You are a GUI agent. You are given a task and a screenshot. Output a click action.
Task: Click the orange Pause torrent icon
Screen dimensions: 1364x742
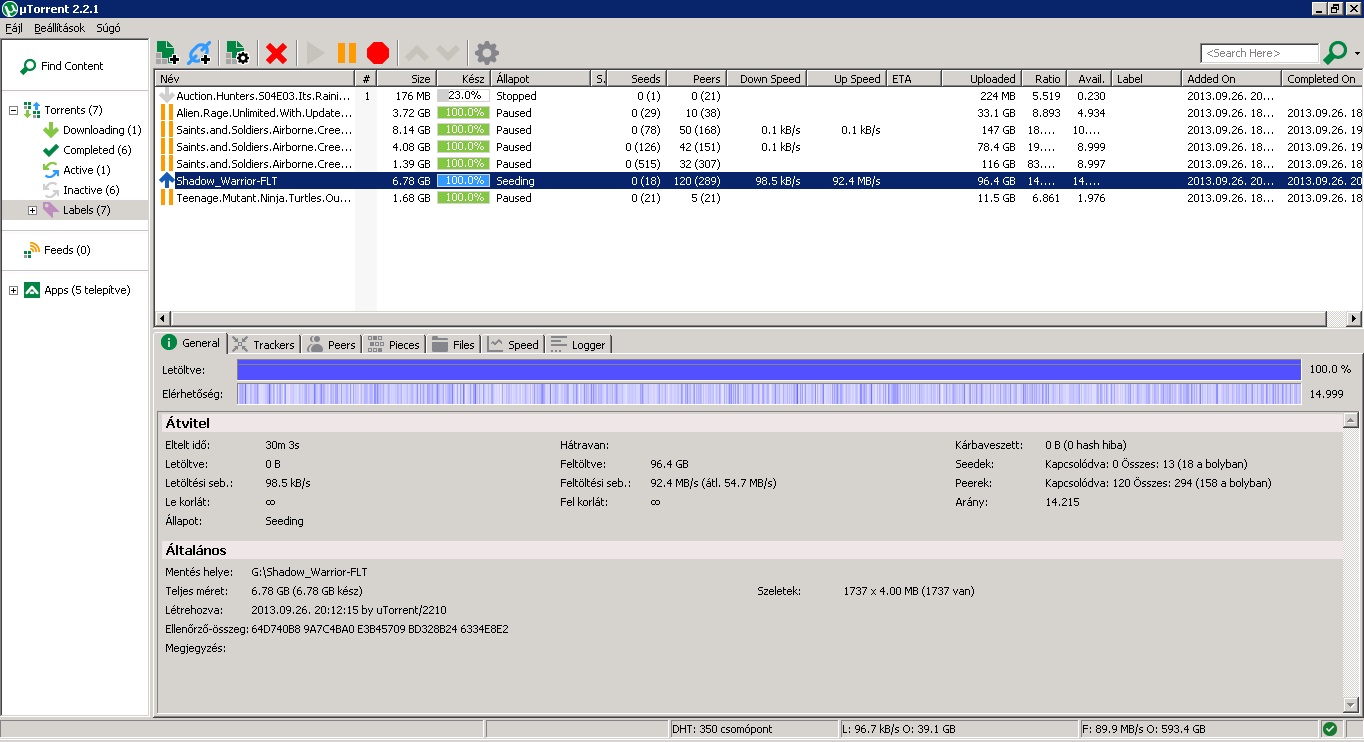coord(347,53)
